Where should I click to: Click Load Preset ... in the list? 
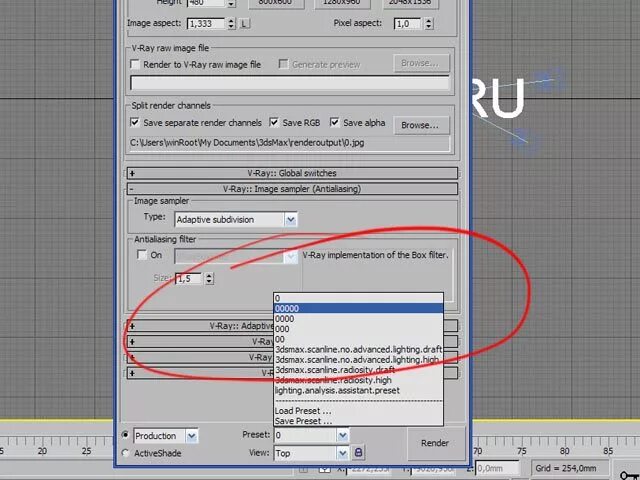coord(358,411)
